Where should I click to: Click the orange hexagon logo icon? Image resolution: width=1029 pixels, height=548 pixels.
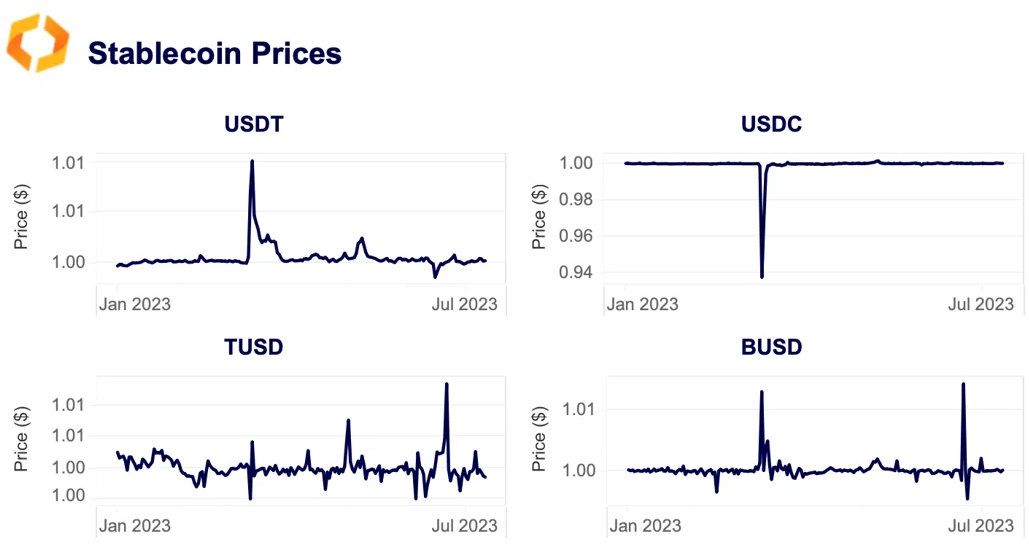click(x=38, y=43)
